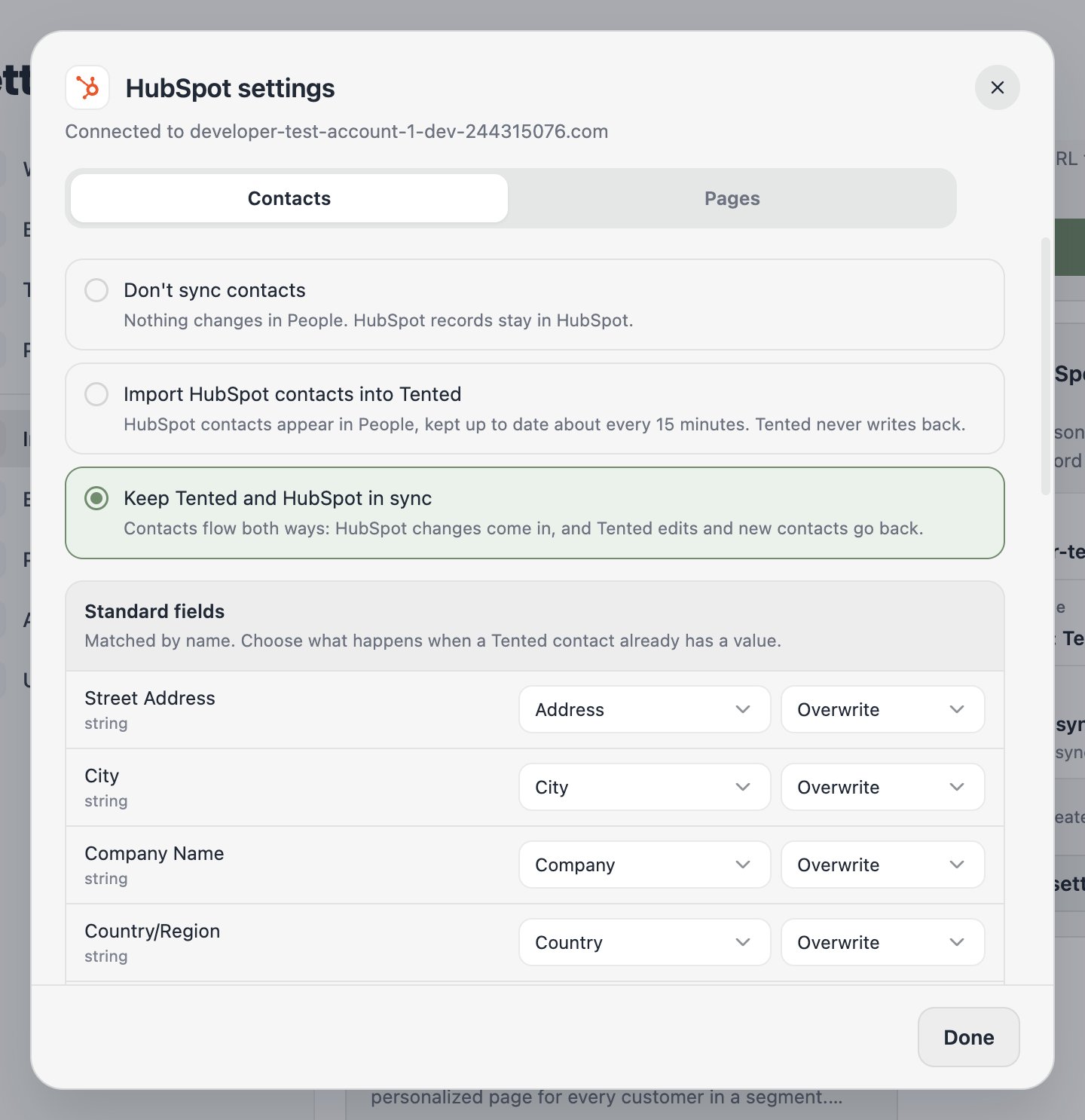
Task: Open the Country field mapping dropdown
Action: click(644, 942)
